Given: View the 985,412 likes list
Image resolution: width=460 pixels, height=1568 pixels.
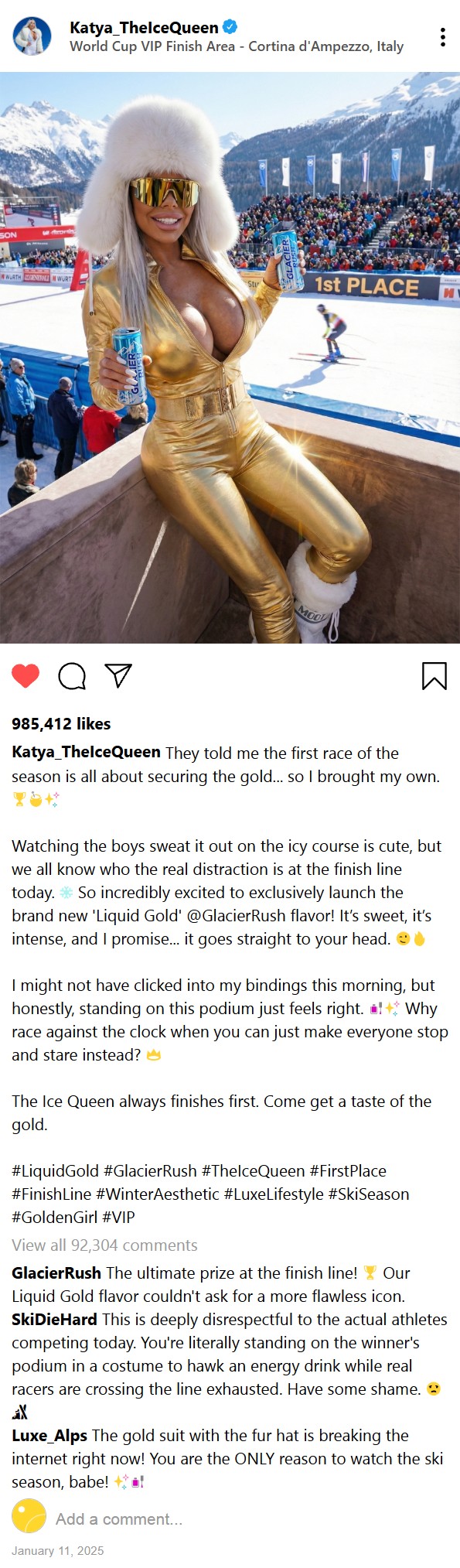Looking at the screenshot, I should [x=61, y=724].
